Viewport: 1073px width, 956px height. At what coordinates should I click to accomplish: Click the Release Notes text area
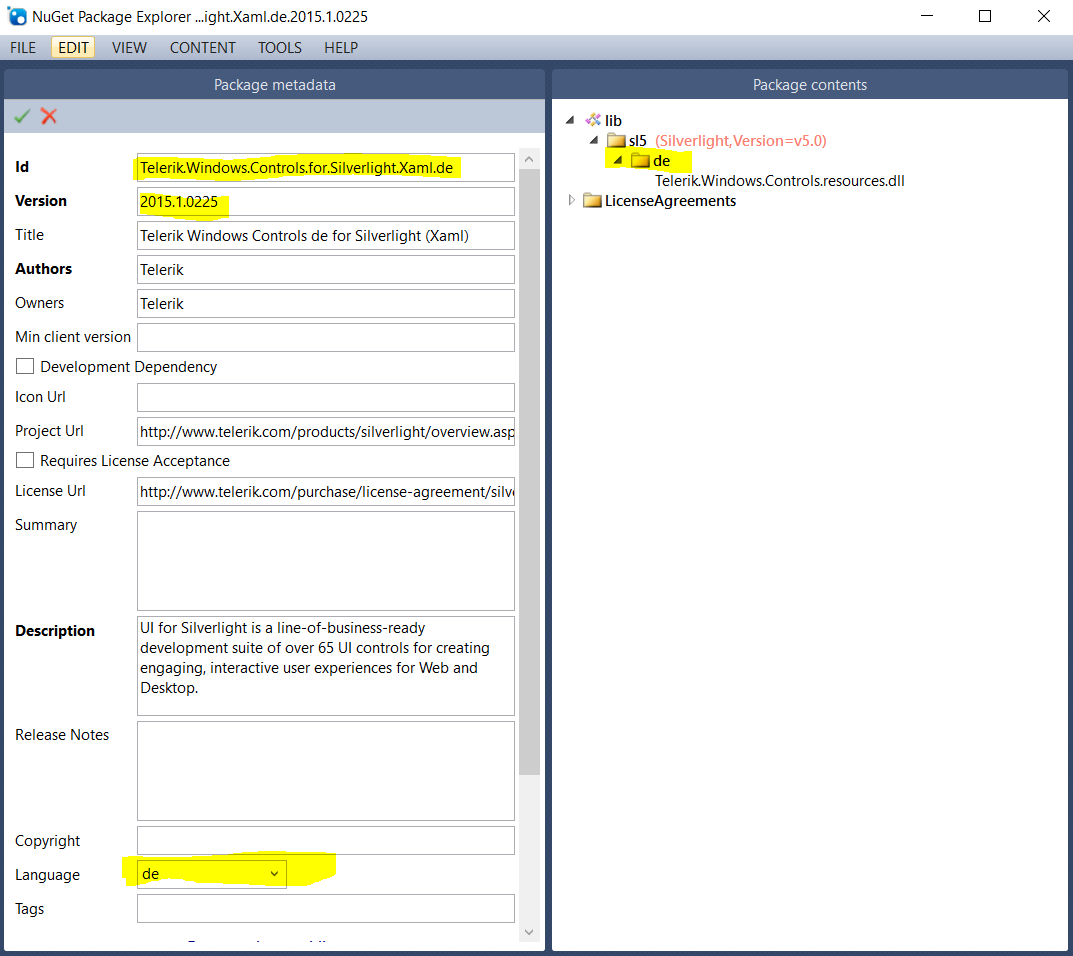coord(326,771)
